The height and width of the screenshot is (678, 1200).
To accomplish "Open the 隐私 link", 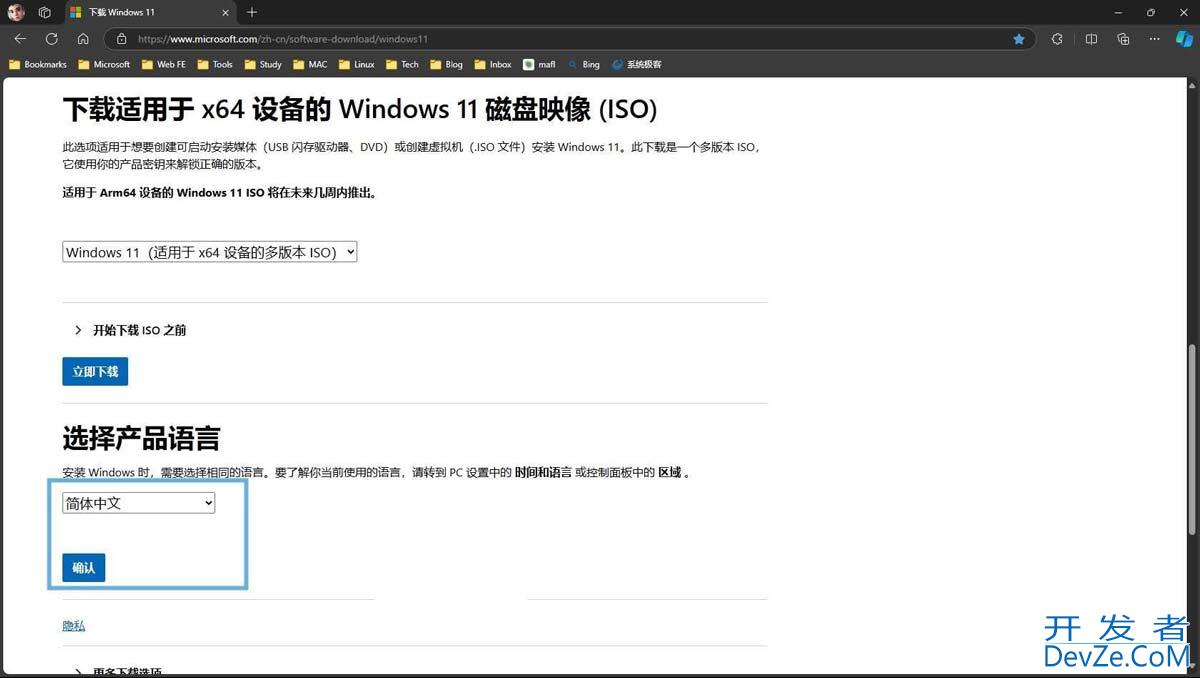I will [x=74, y=625].
